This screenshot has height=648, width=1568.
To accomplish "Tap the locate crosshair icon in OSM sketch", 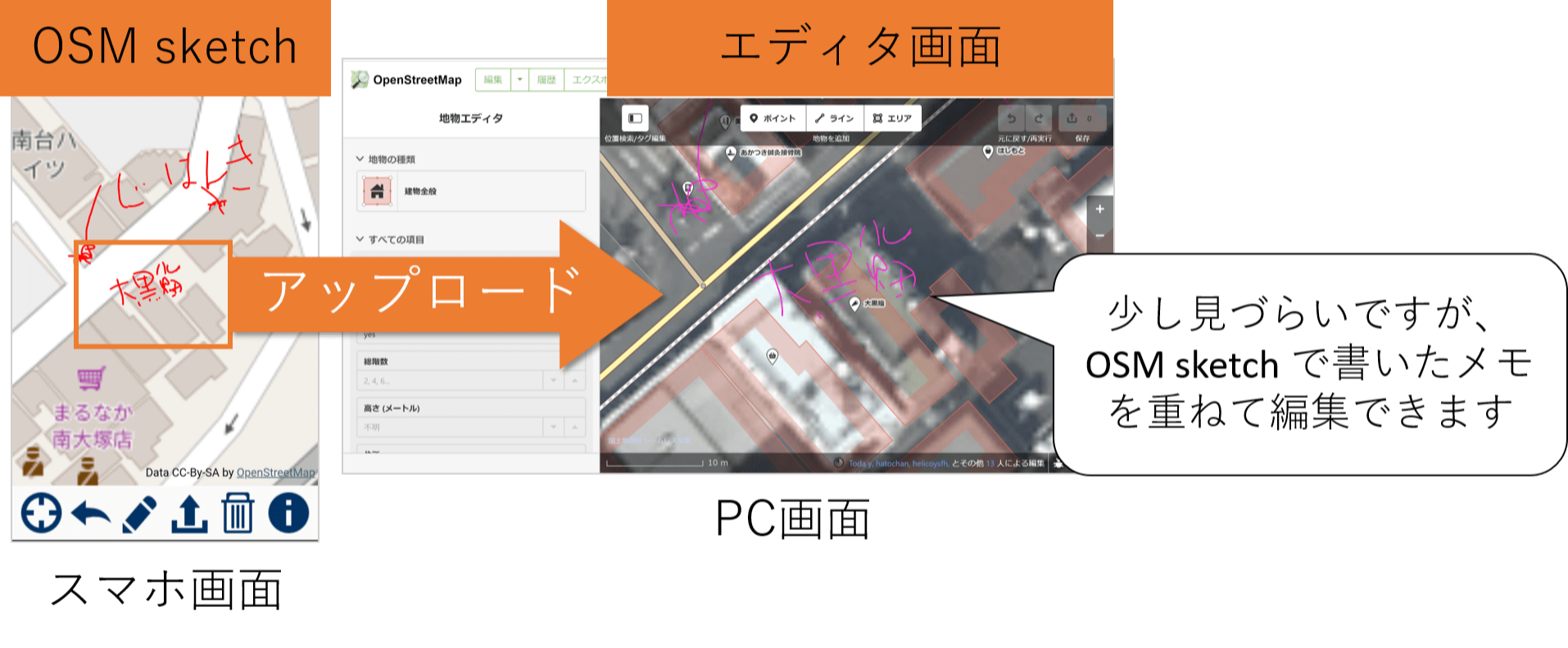I will (x=41, y=514).
